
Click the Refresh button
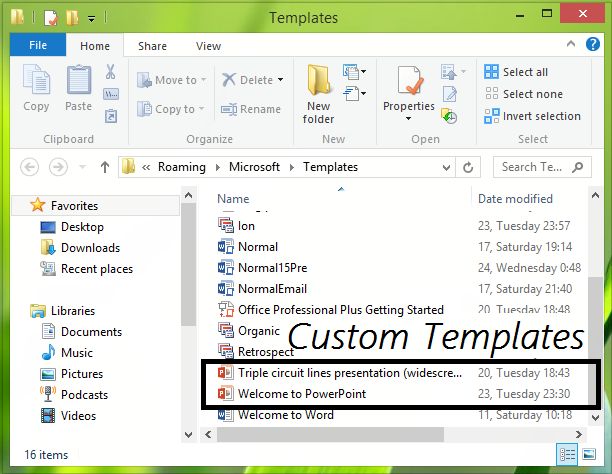468,168
